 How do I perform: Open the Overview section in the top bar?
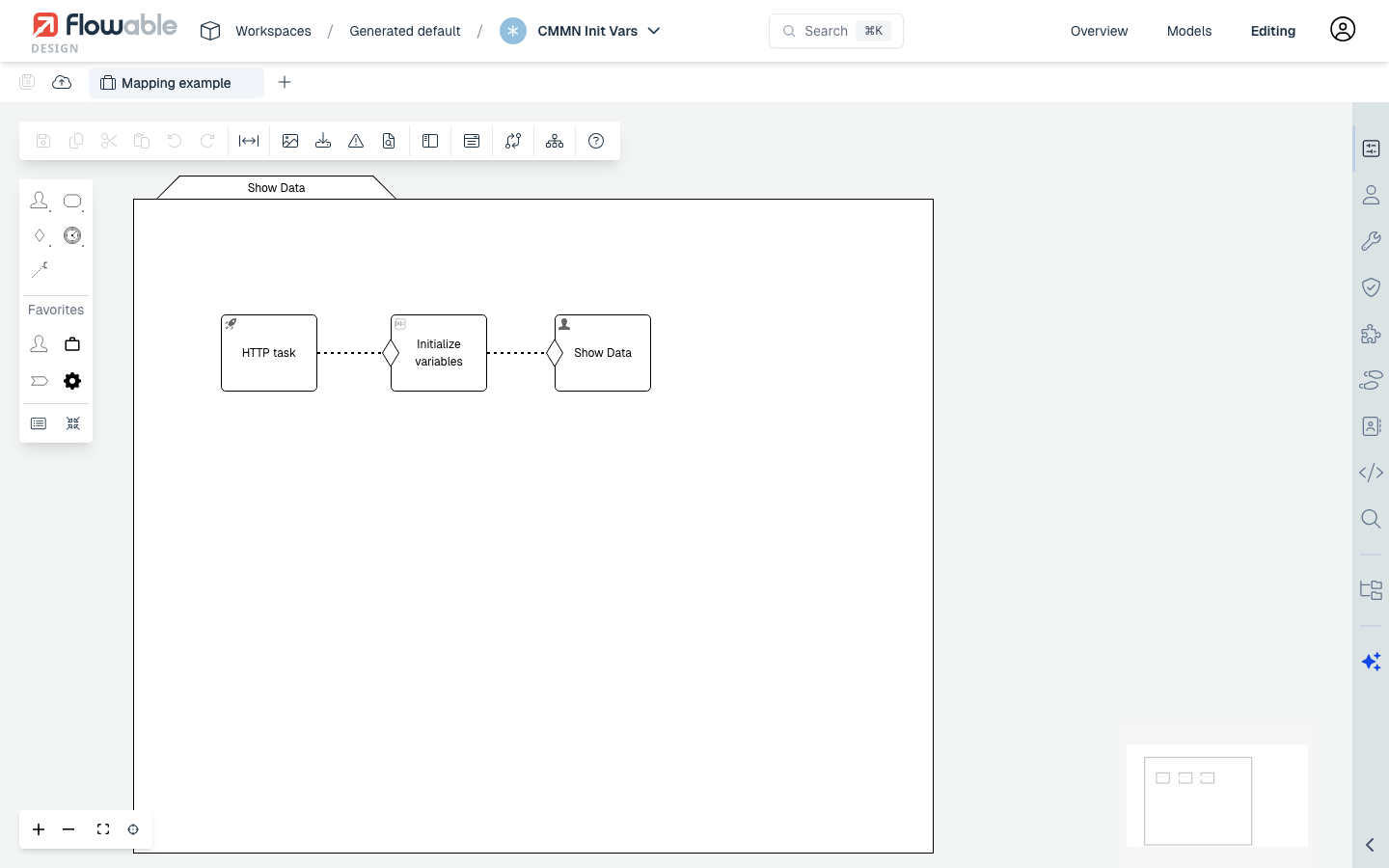[x=1099, y=31]
